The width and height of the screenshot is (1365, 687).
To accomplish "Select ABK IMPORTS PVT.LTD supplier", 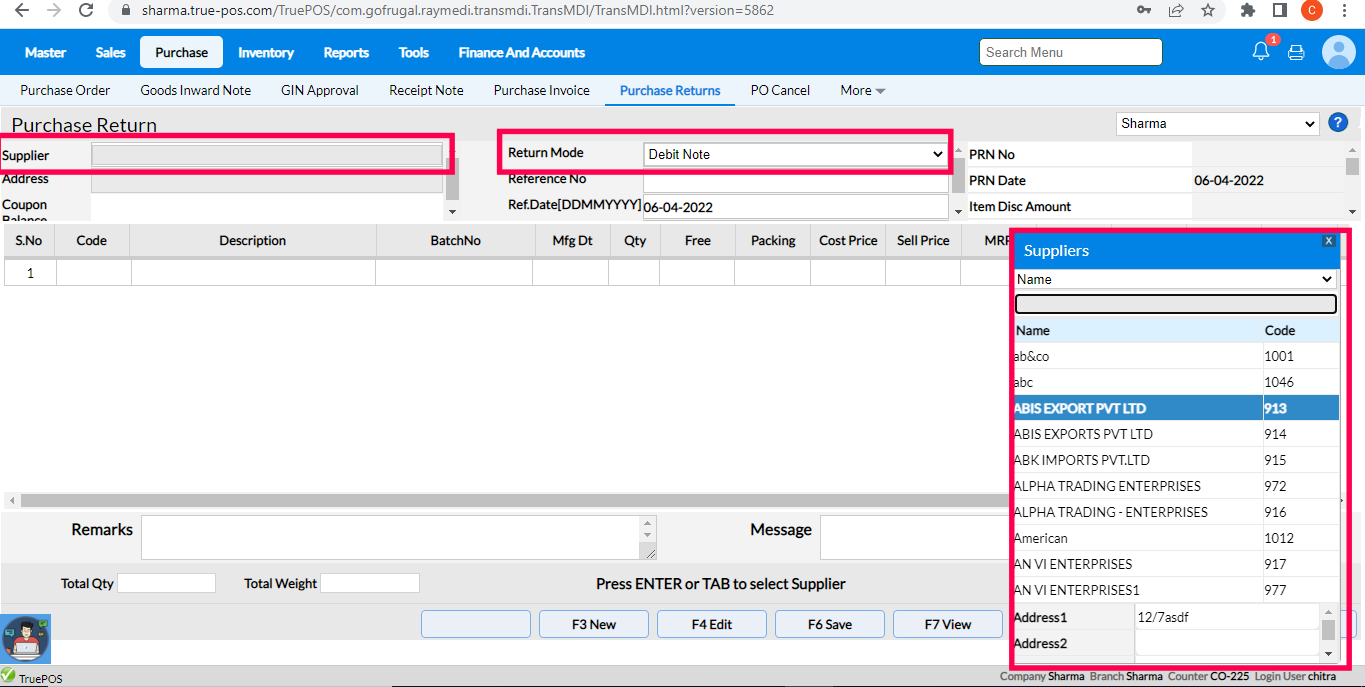I will point(1176,460).
